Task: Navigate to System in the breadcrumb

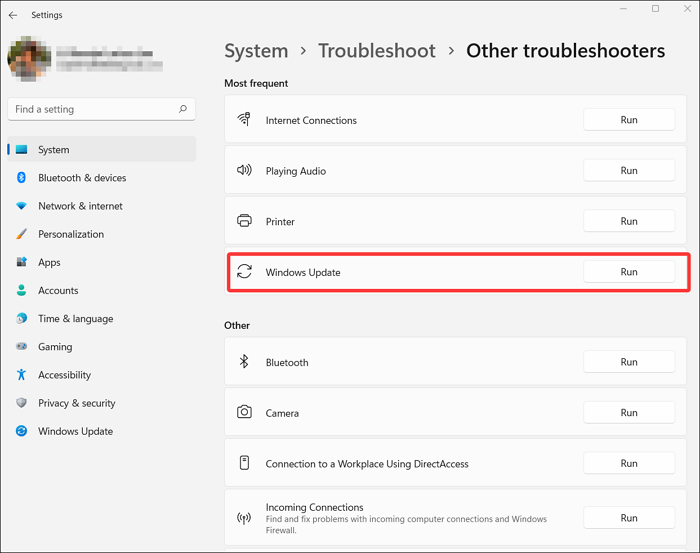Action: 256,50
